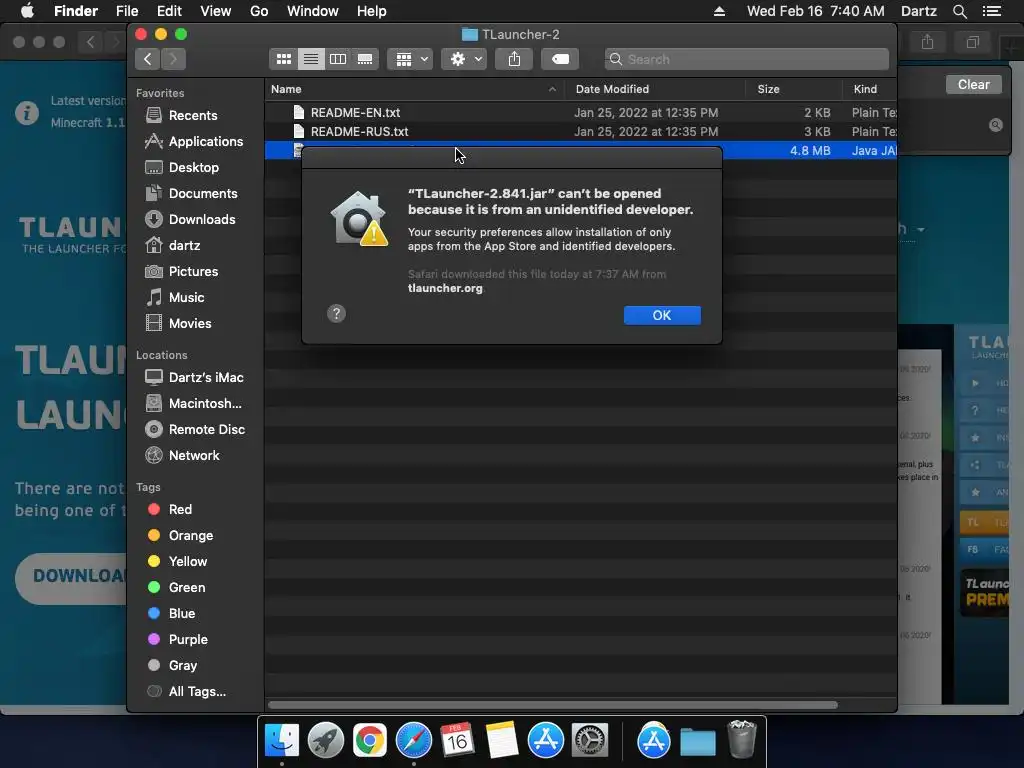The width and height of the screenshot is (1024, 768).
Task: Switch Finder to column view
Action: [x=338, y=59]
